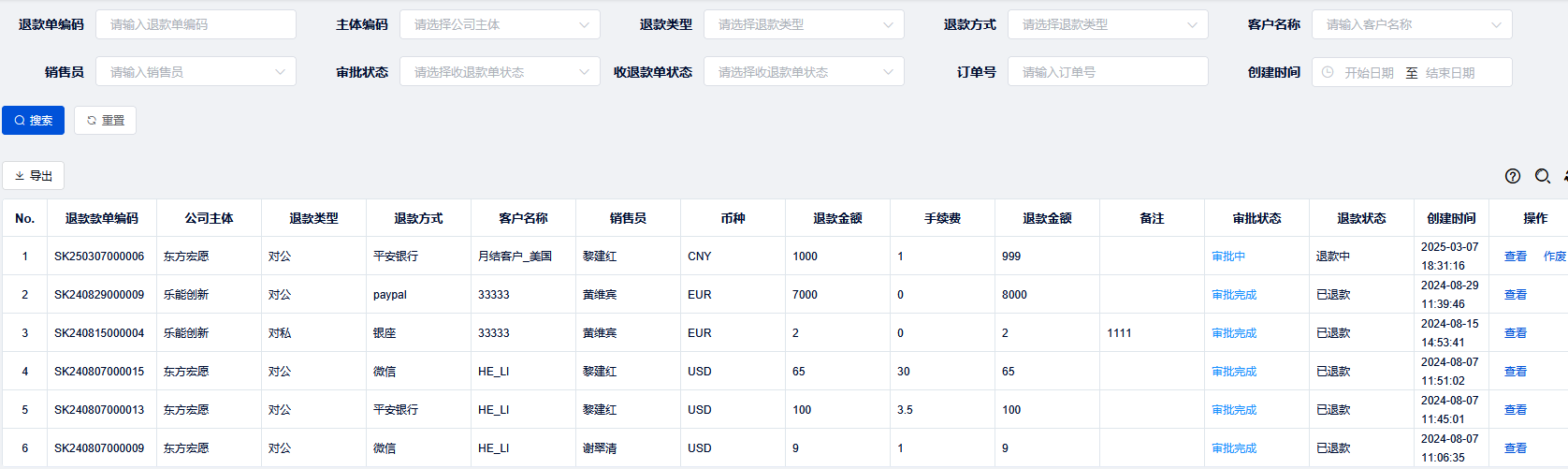This screenshot has width=1568, height=469.
Task: Click 查看 for SK250307000006
Action: tap(1516, 256)
